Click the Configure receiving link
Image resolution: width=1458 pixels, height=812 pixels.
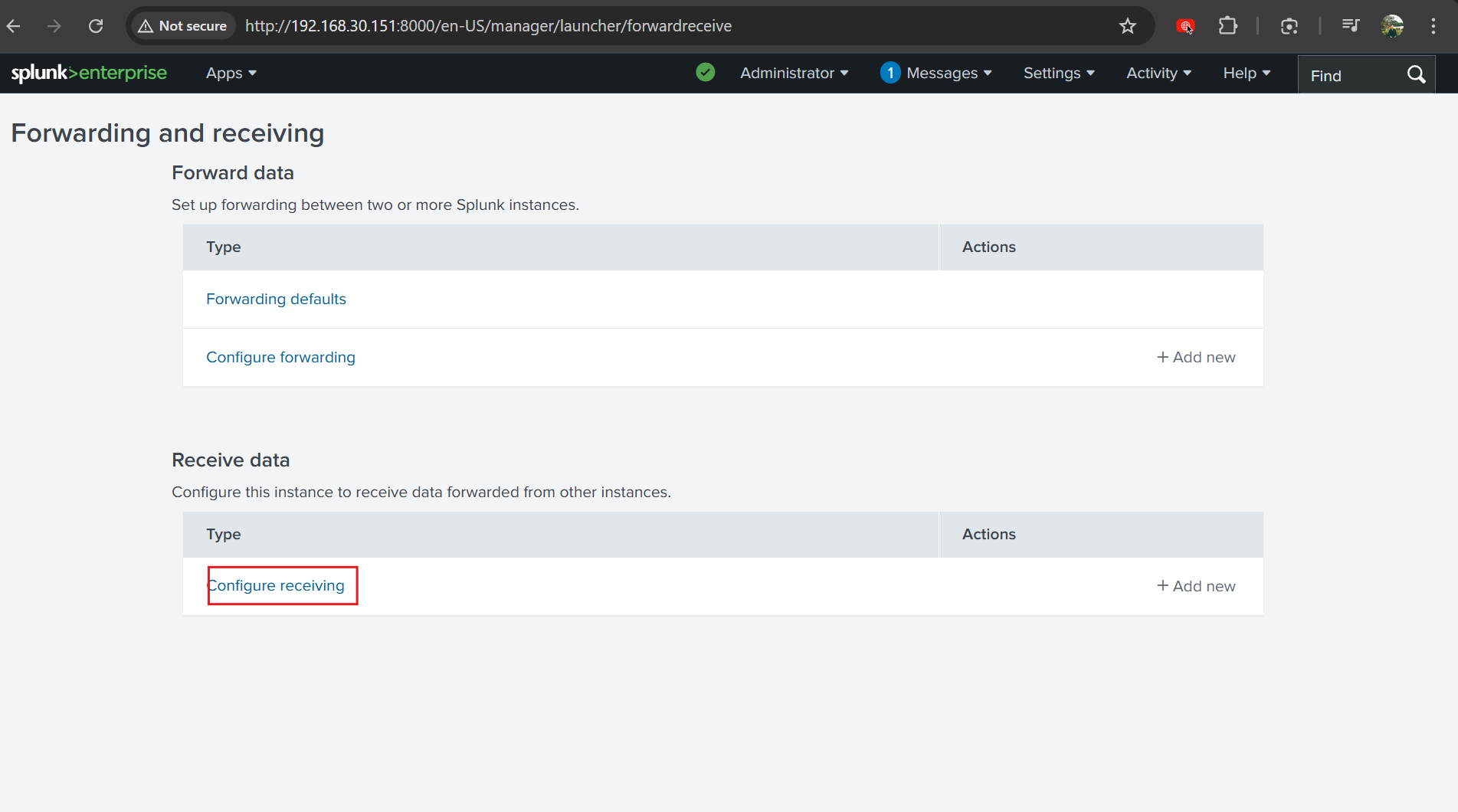pyautogui.click(x=277, y=586)
